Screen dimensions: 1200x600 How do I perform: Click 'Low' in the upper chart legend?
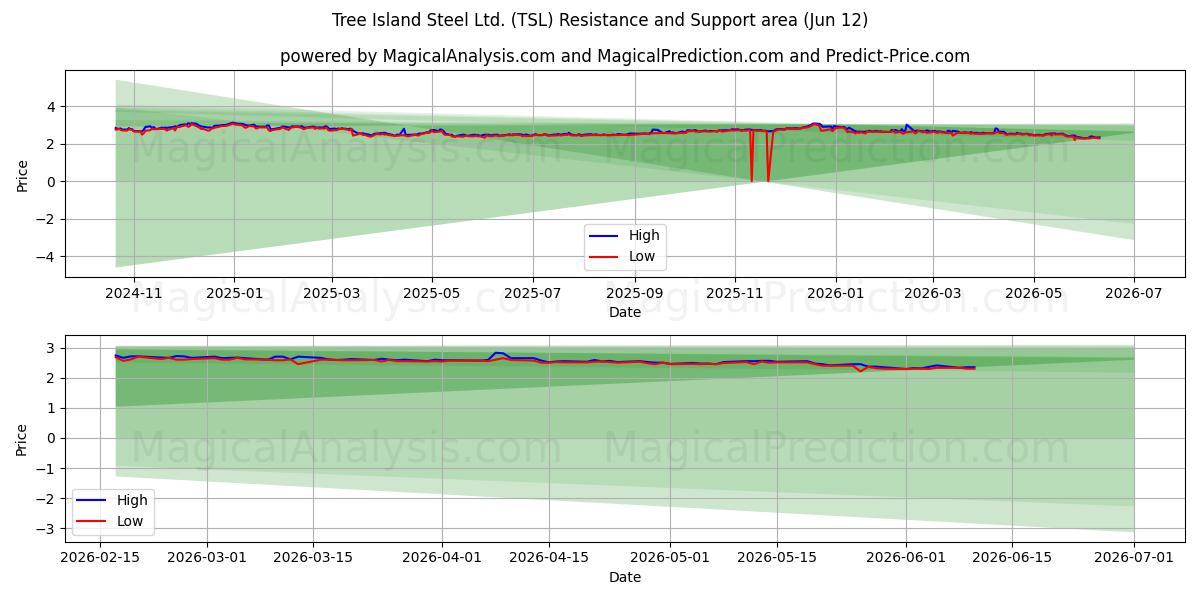coord(642,257)
